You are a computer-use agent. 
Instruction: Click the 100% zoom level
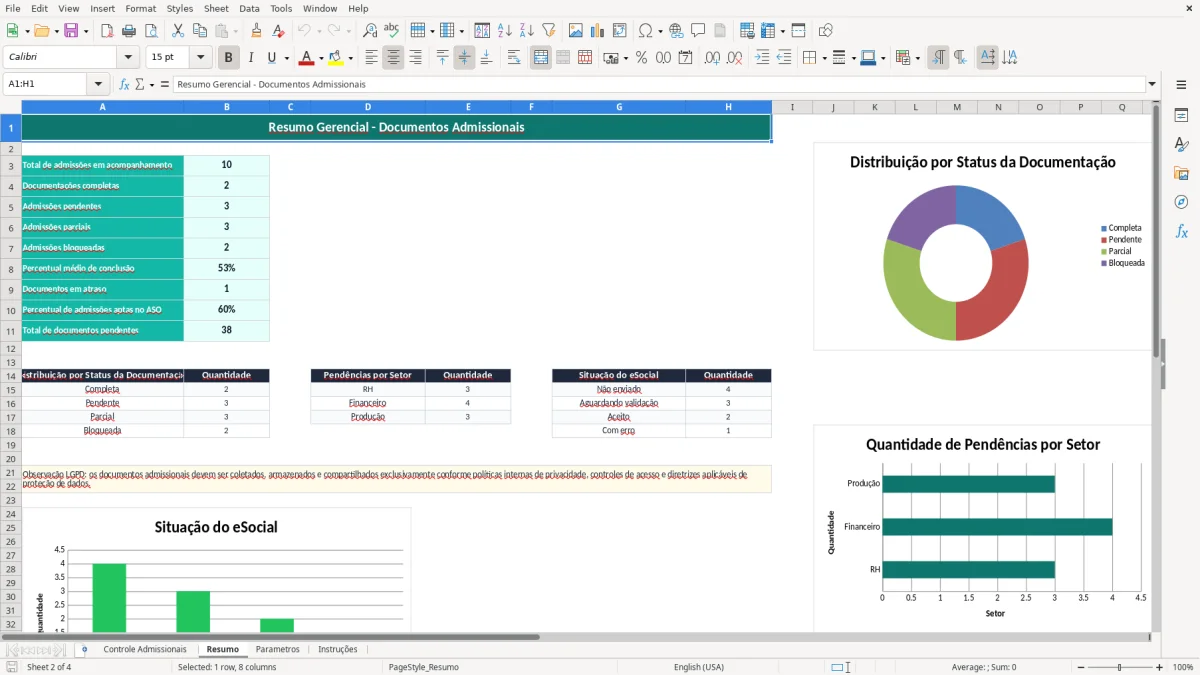point(1182,667)
